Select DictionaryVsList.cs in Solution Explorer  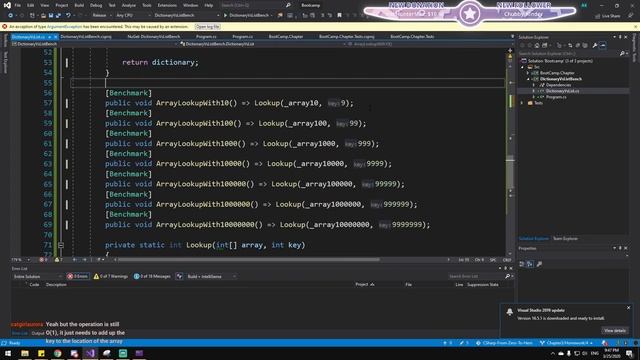[x=562, y=91]
